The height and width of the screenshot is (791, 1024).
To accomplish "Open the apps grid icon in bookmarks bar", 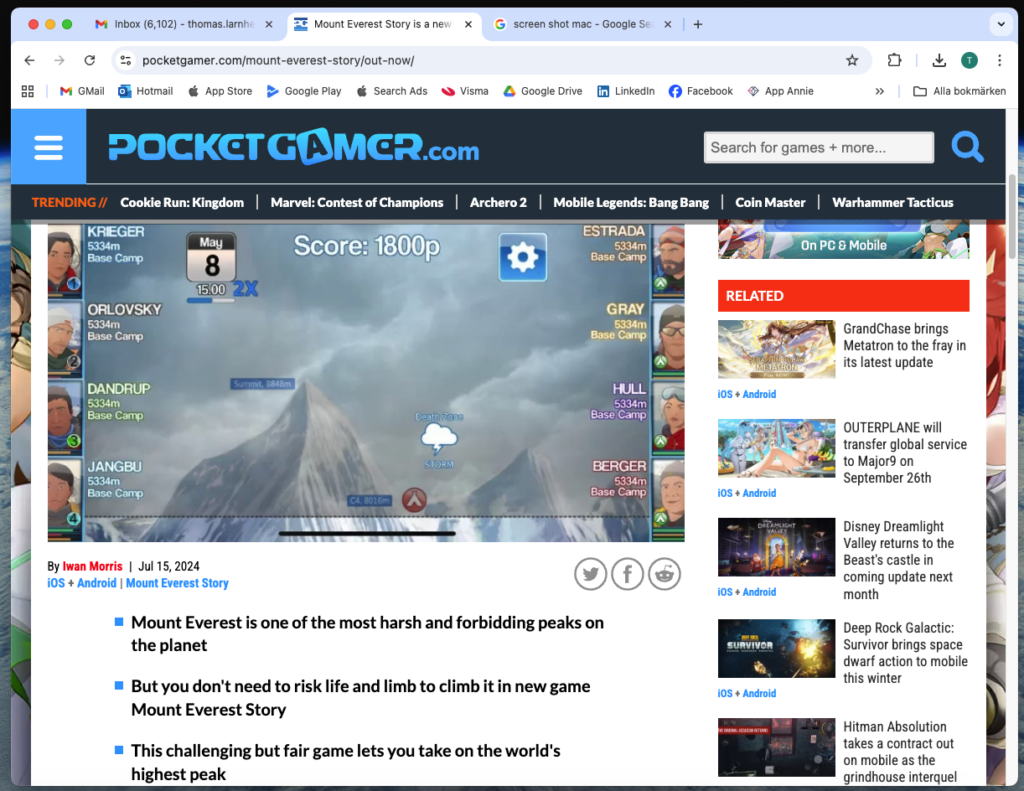I will (27, 91).
